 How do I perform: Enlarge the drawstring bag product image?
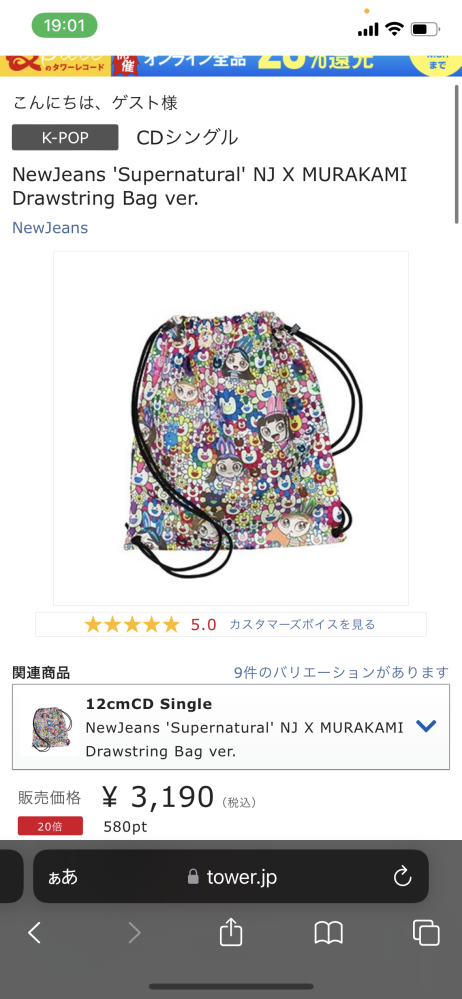[231, 428]
